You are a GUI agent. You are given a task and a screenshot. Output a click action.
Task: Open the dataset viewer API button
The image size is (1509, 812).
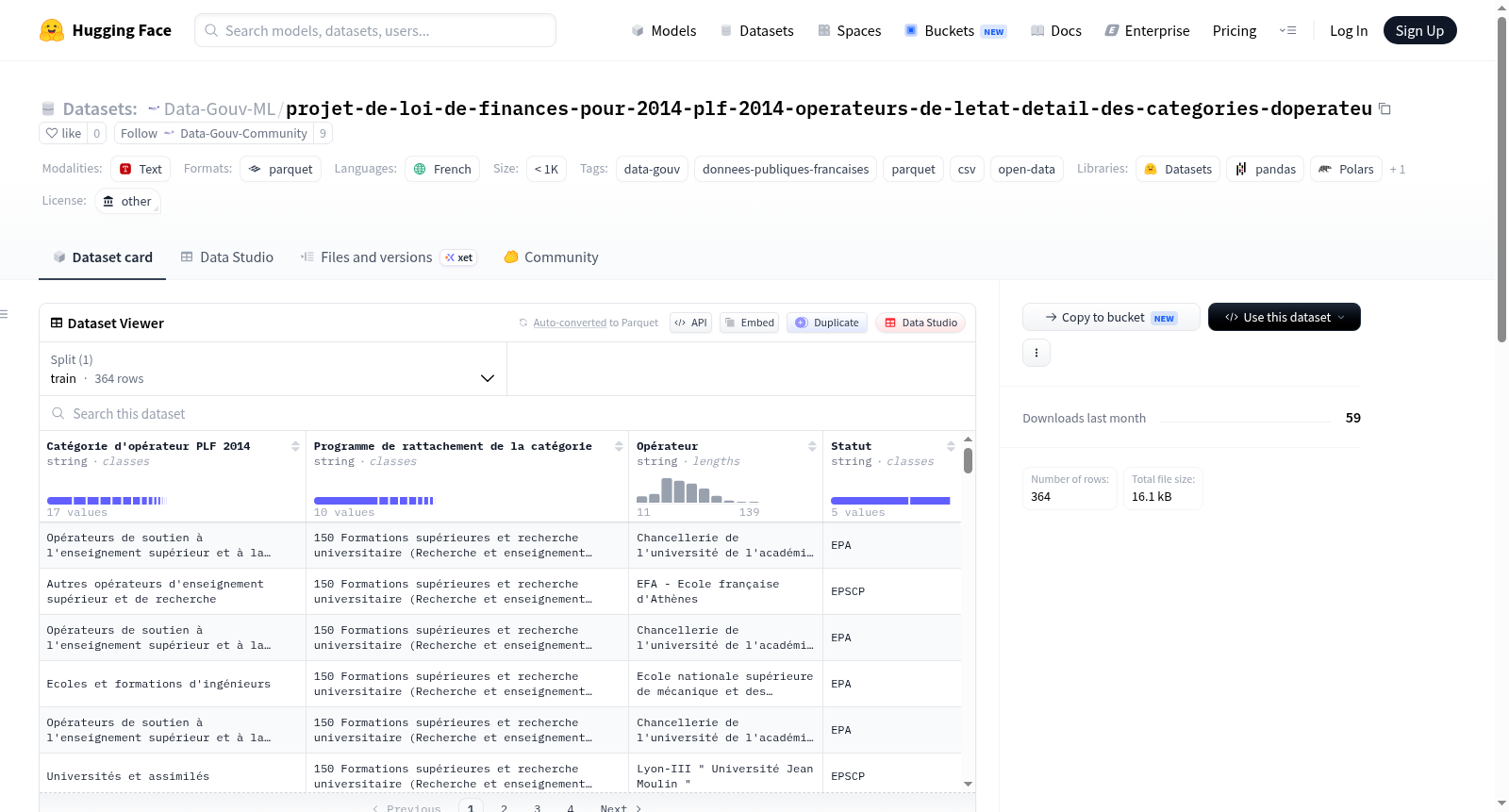tap(690, 323)
